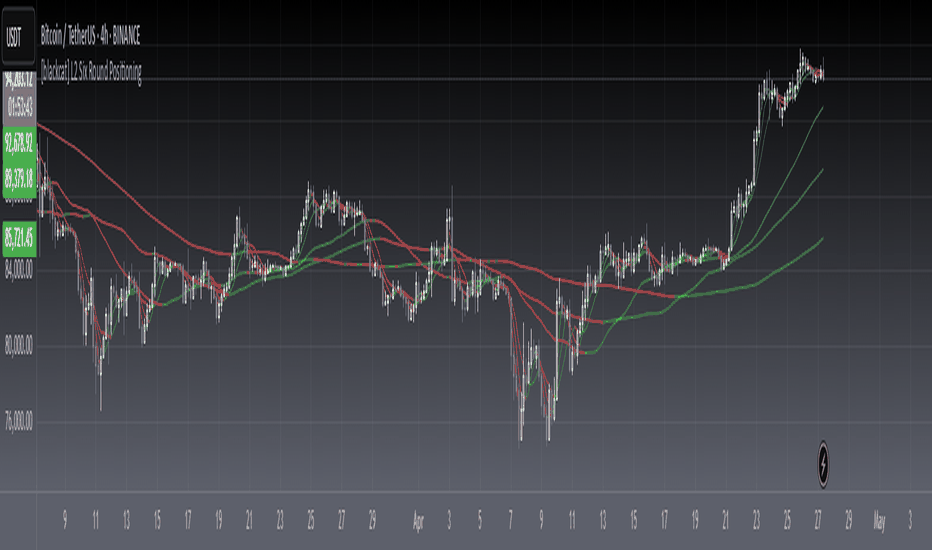Click the 85,721.45 green price label

coord(19,238)
